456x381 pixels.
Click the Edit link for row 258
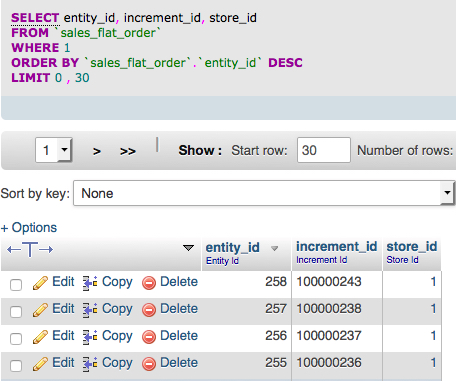[x=63, y=282]
